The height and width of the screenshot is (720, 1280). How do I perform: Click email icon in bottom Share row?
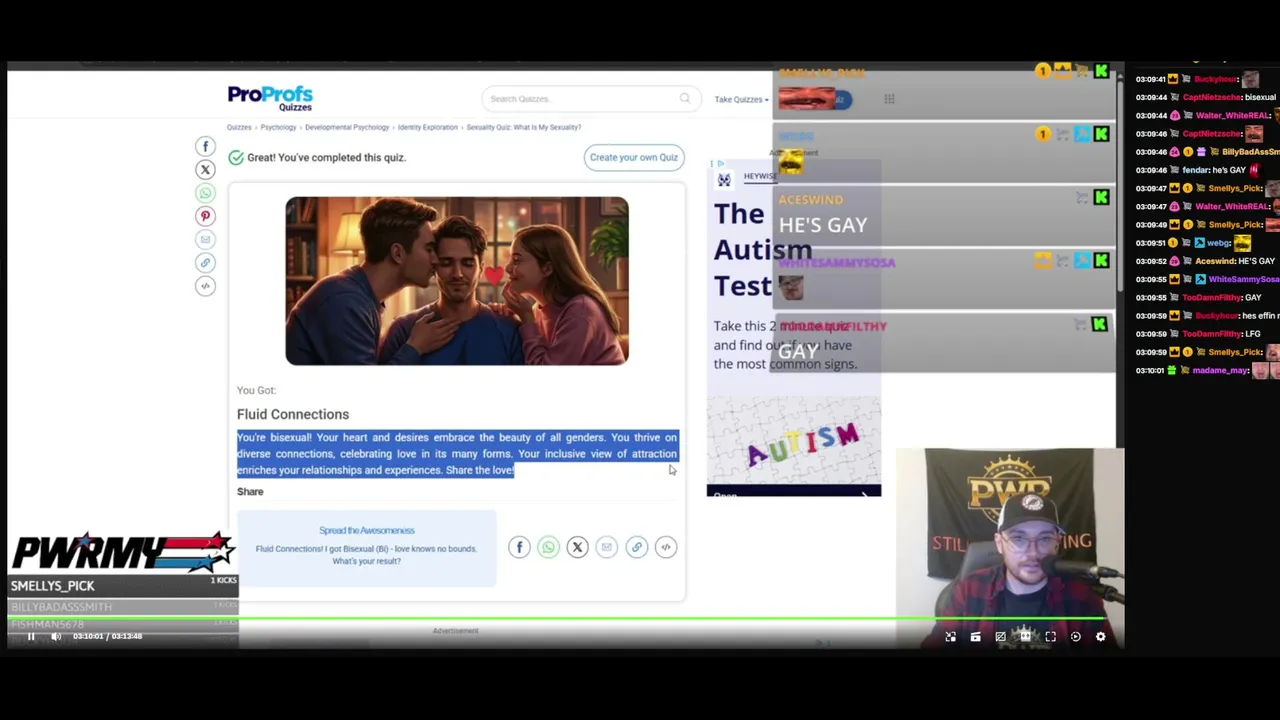coord(607,547)
